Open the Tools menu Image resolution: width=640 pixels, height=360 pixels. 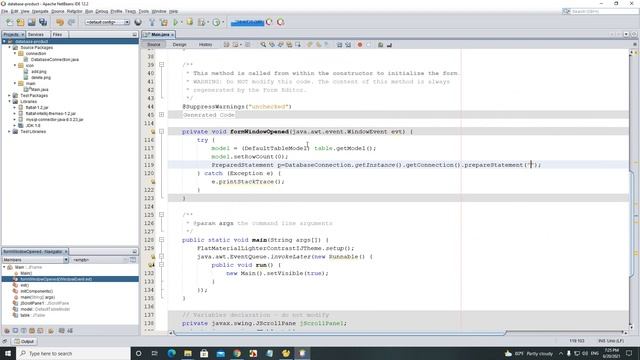point(144,11)
